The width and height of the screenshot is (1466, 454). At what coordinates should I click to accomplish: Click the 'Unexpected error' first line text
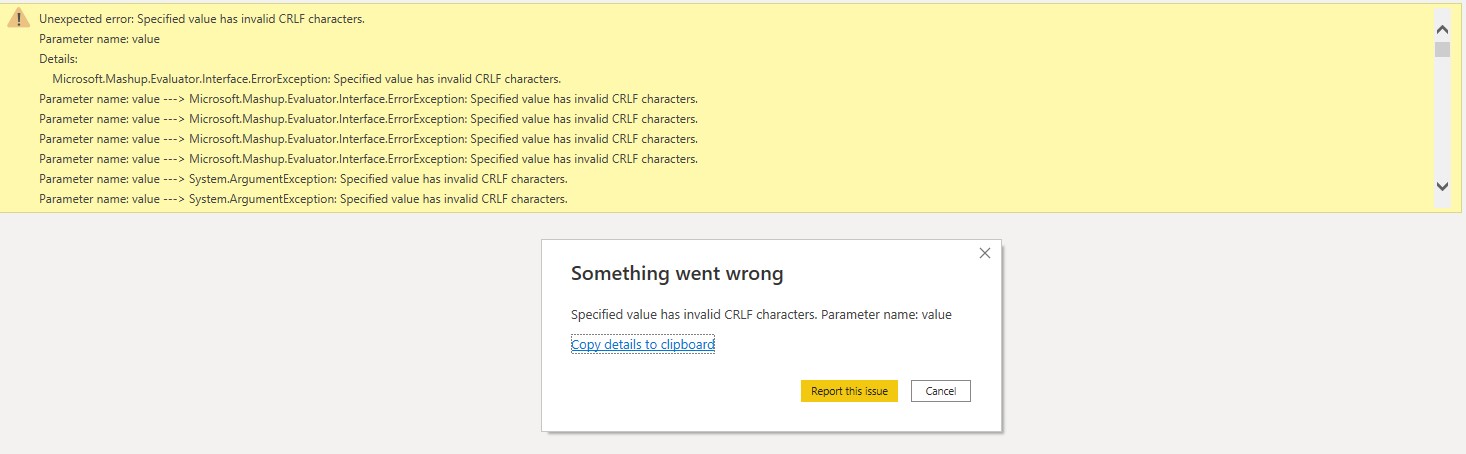tap(202, 19)
